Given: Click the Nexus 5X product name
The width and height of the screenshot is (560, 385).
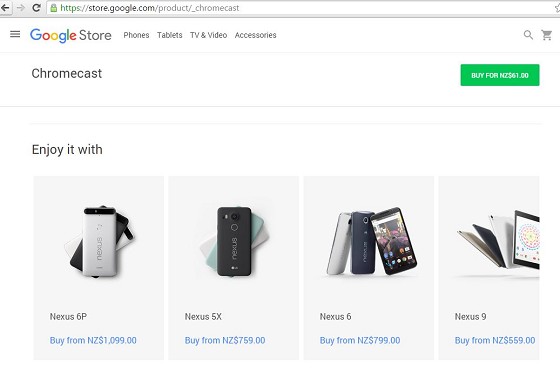Looking at the screenshot, I should pyautogui.click(x=203, y=316).
